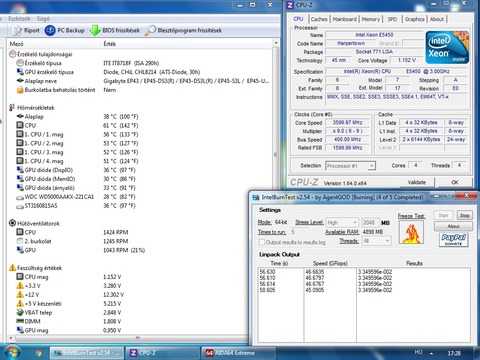
Task: Click the 17:28 taskbar clock
Action: (454, 353)
